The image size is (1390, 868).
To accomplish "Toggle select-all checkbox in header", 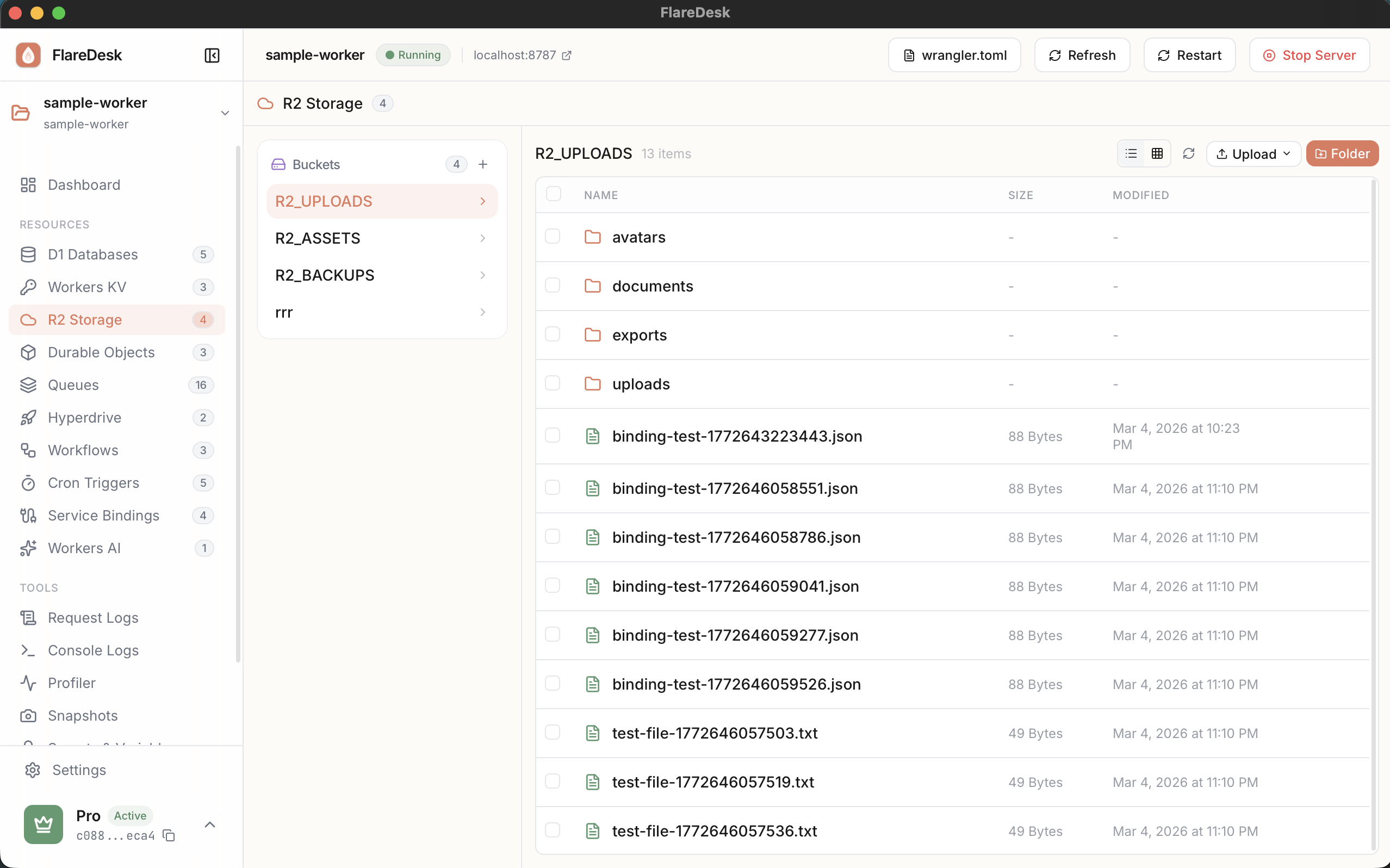I will pyautogui.click(x=553, y=194).
